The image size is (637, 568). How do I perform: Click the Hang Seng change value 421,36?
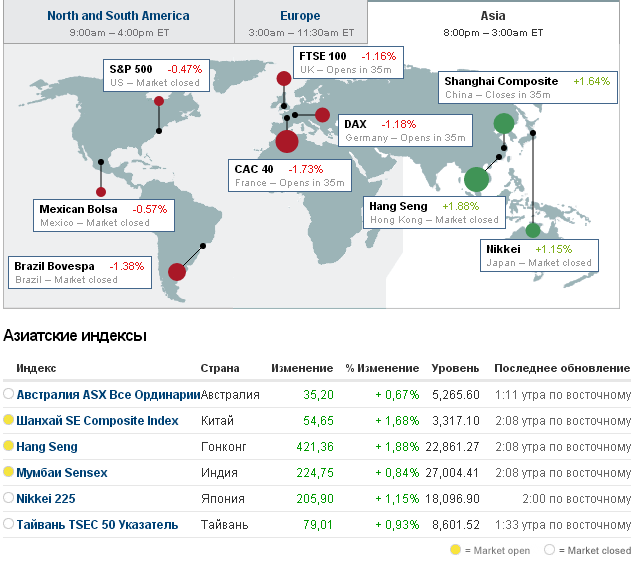(x=315, y=447)
